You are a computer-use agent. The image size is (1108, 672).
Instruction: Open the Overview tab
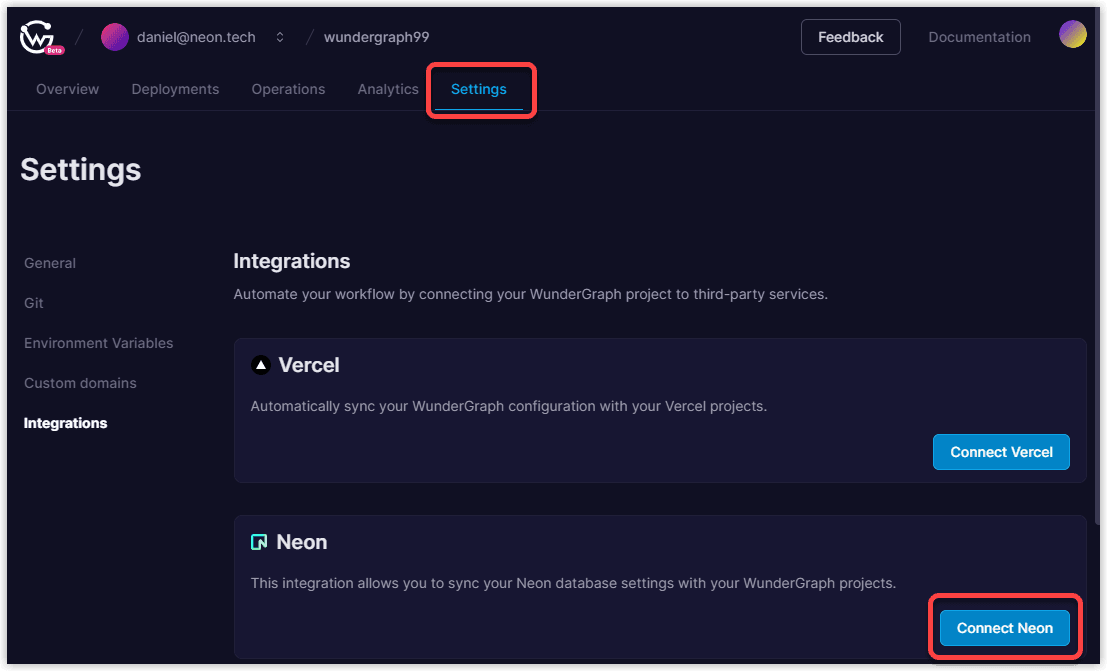(x=67, y=89)
